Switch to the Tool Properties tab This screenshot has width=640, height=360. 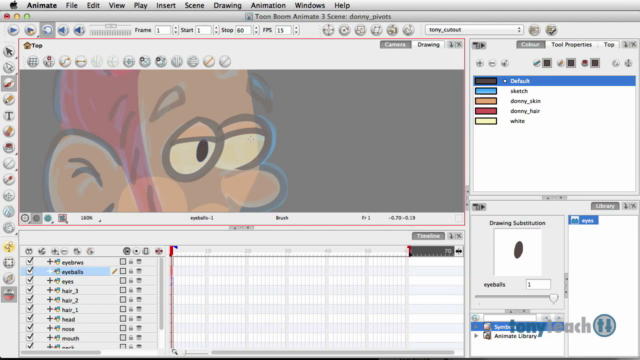[571, 44]
